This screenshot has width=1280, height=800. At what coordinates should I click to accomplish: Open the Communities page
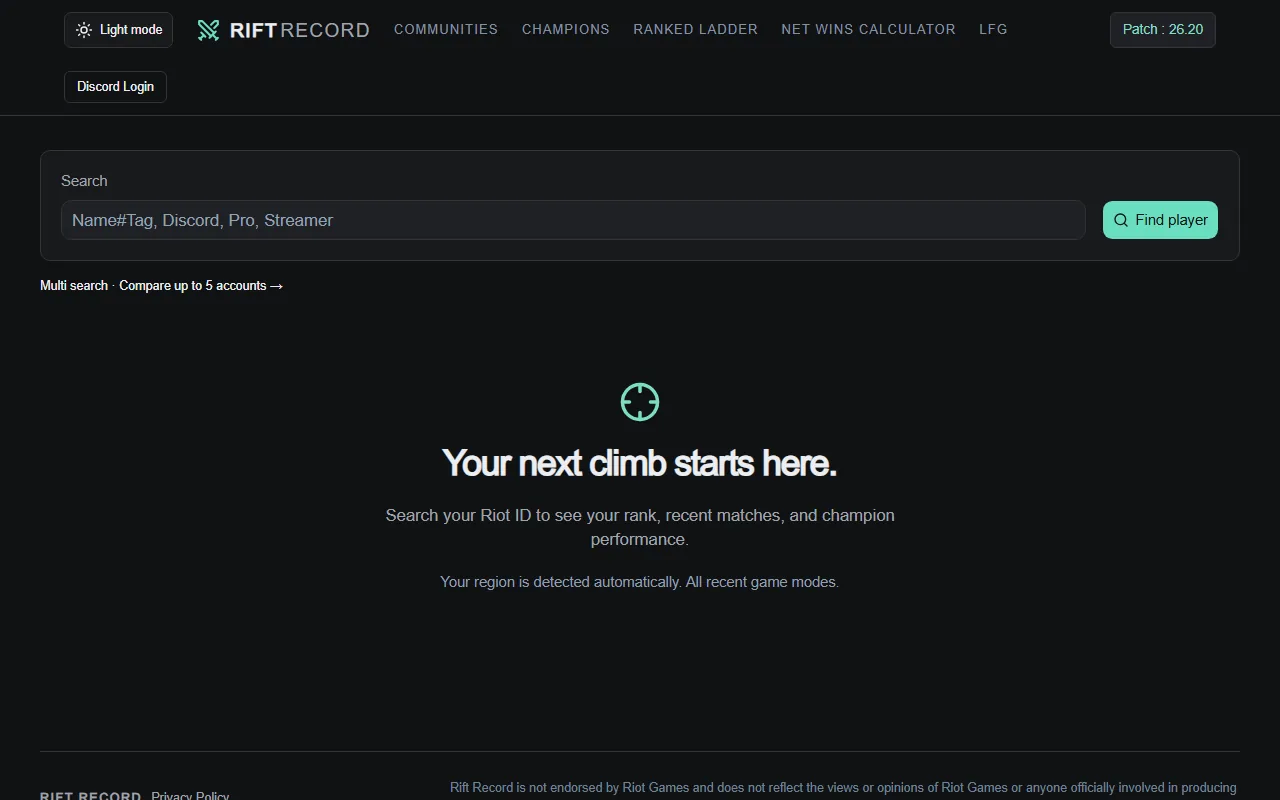446,29
